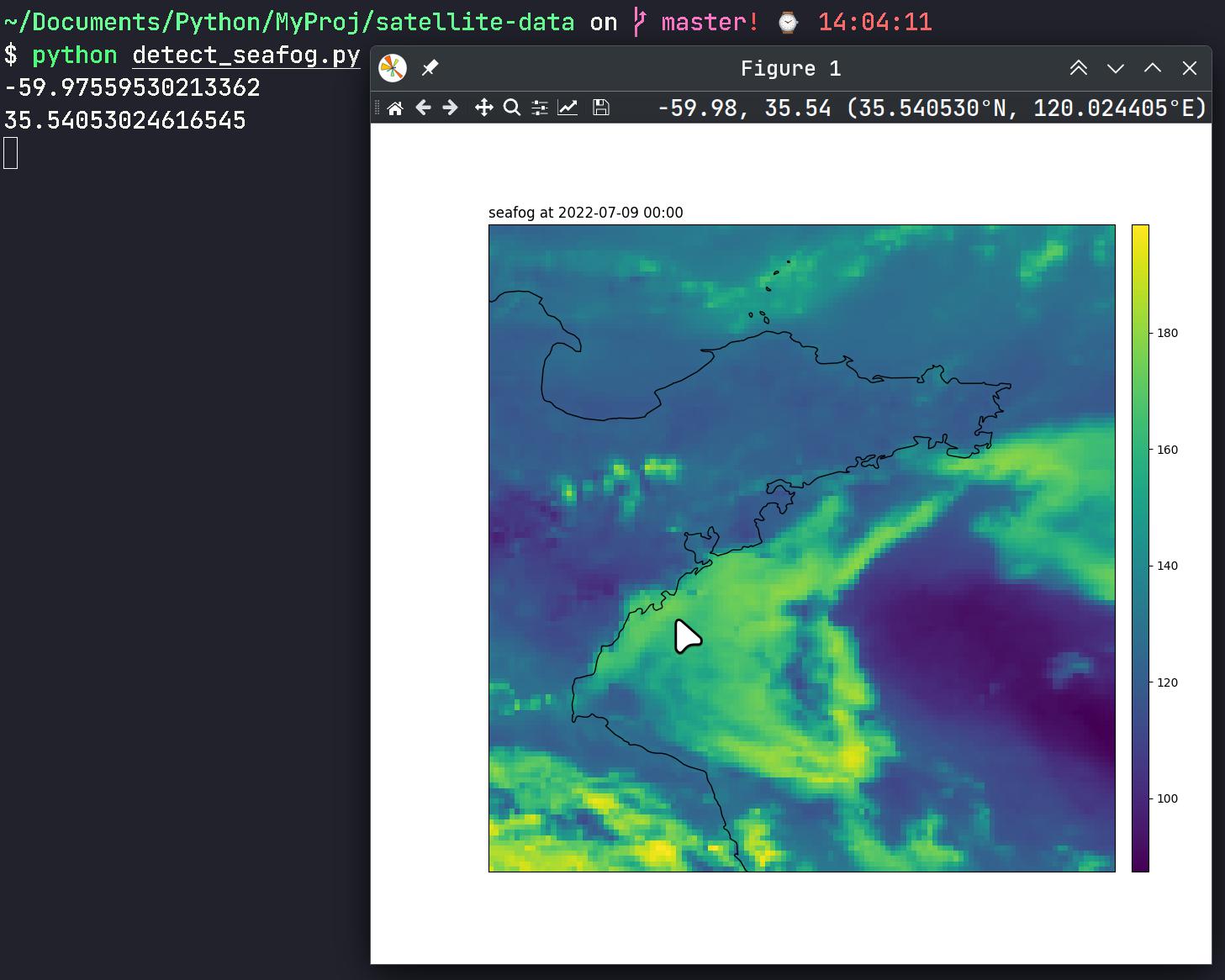Click the Figure 1 title bar
Viewport: 1225px width, 980px height.
[790, 68]
